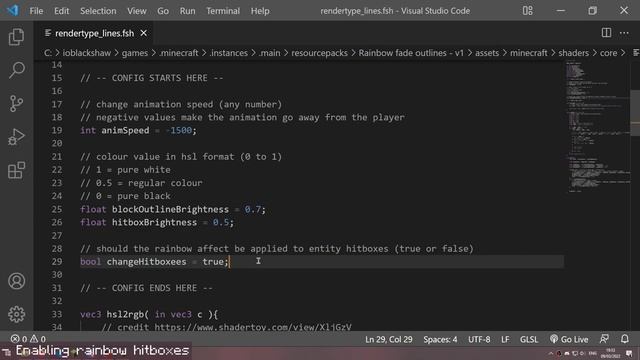
Task: Expand the Rainbow fade outlines - v1 breadcrumb
Action: point(411,53)
